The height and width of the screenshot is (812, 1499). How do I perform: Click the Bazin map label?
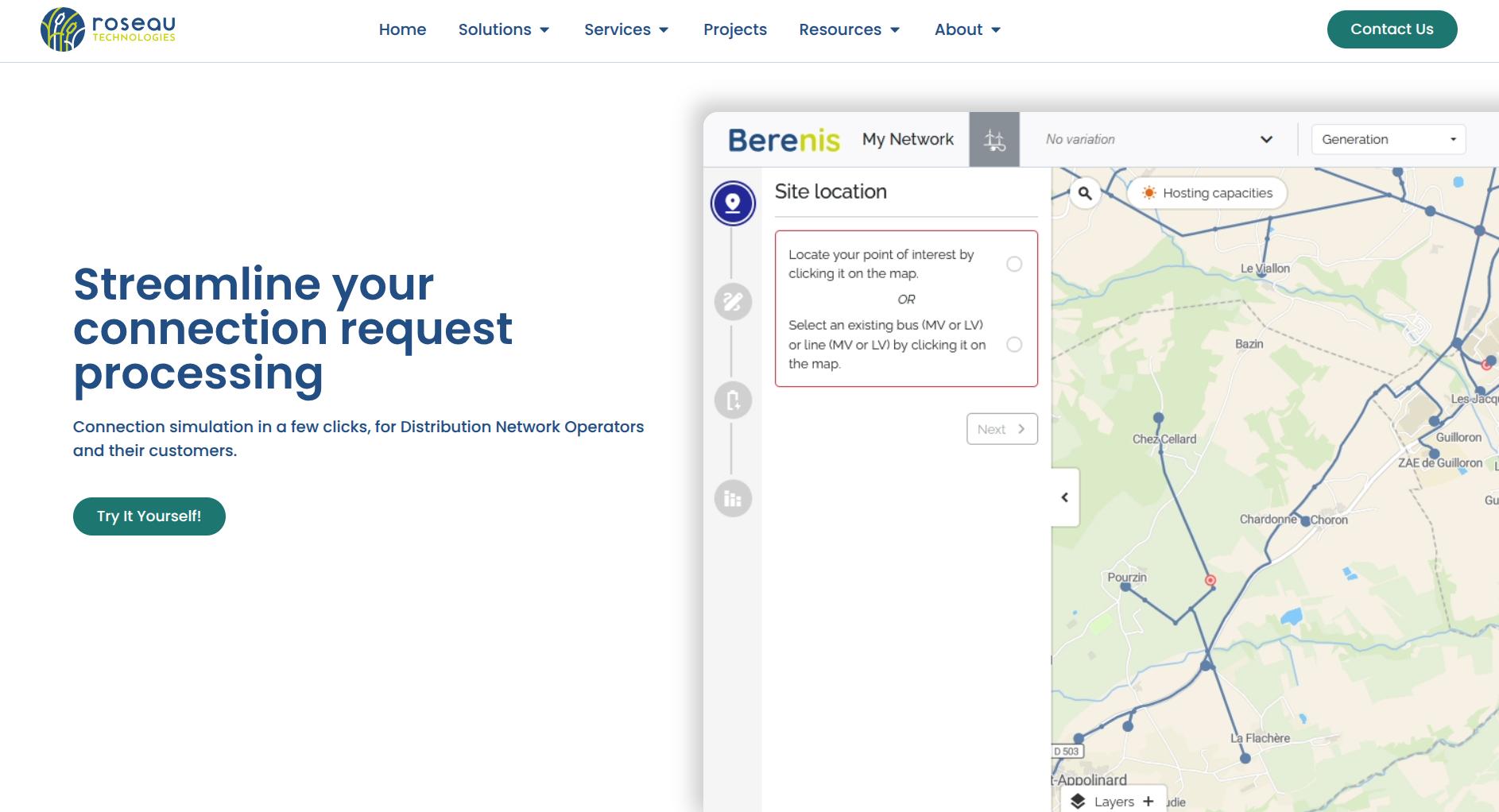coord(1249,344)
